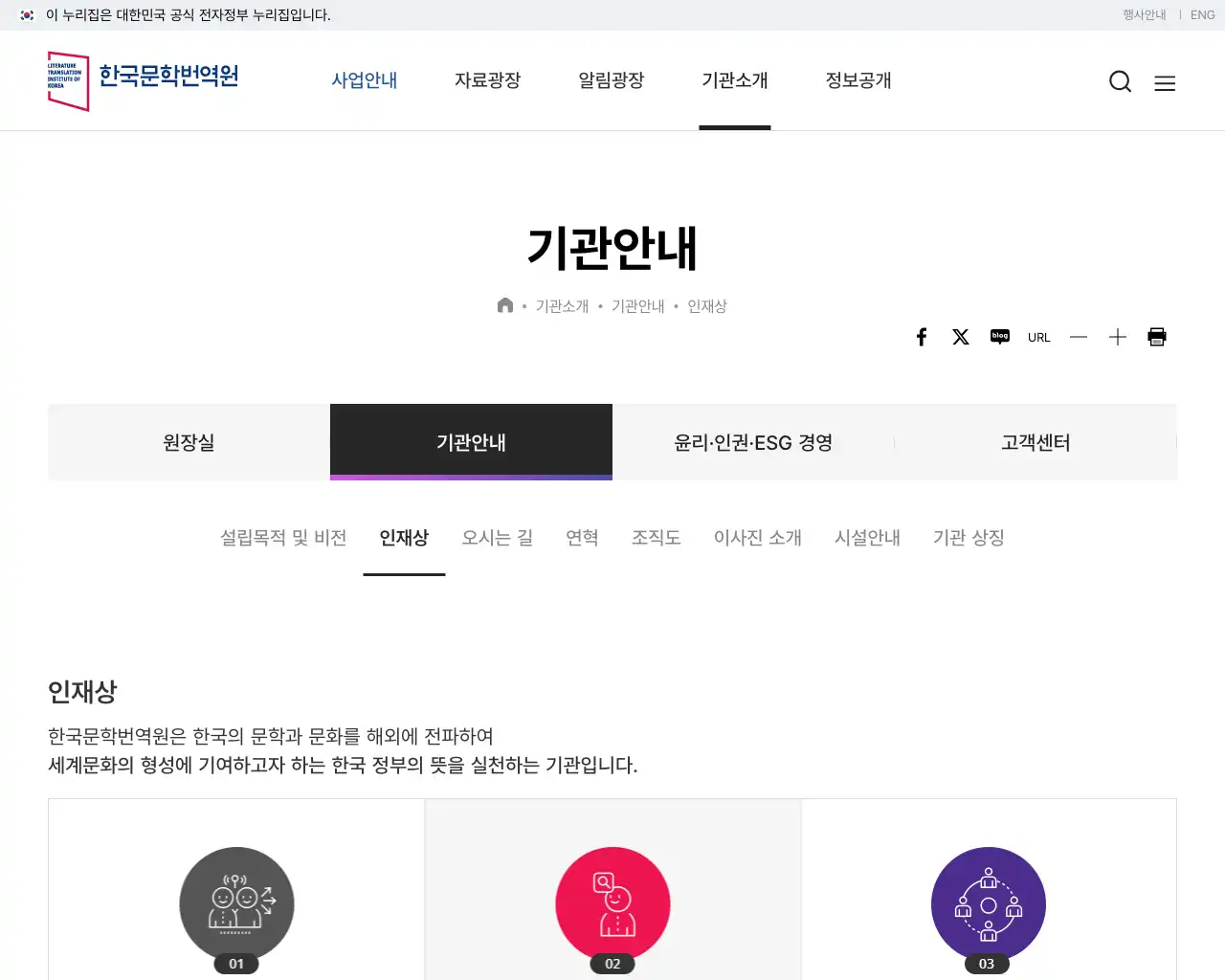Open 설립목적 및 비전 sub-tab
Image resolution: width=1225 pixels, height=980 pixels.
(x=283, y=538)
